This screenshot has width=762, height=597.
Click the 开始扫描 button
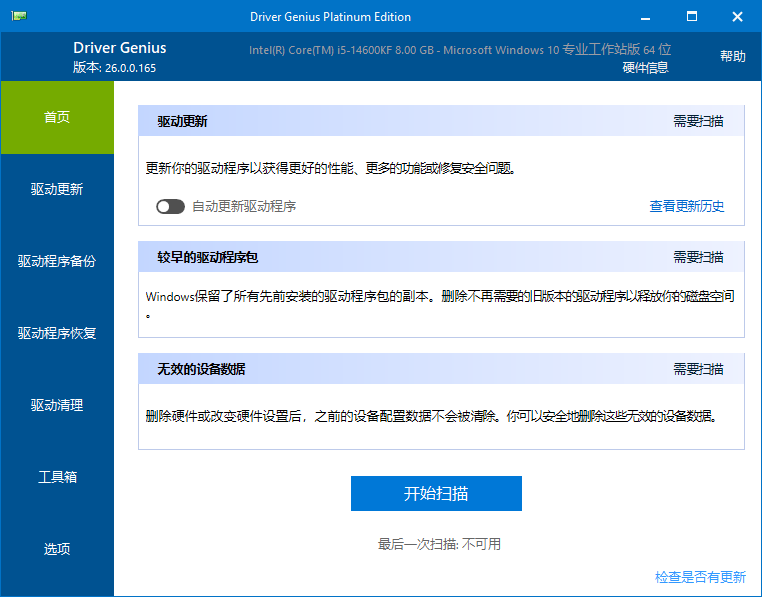tap(436, 493)
